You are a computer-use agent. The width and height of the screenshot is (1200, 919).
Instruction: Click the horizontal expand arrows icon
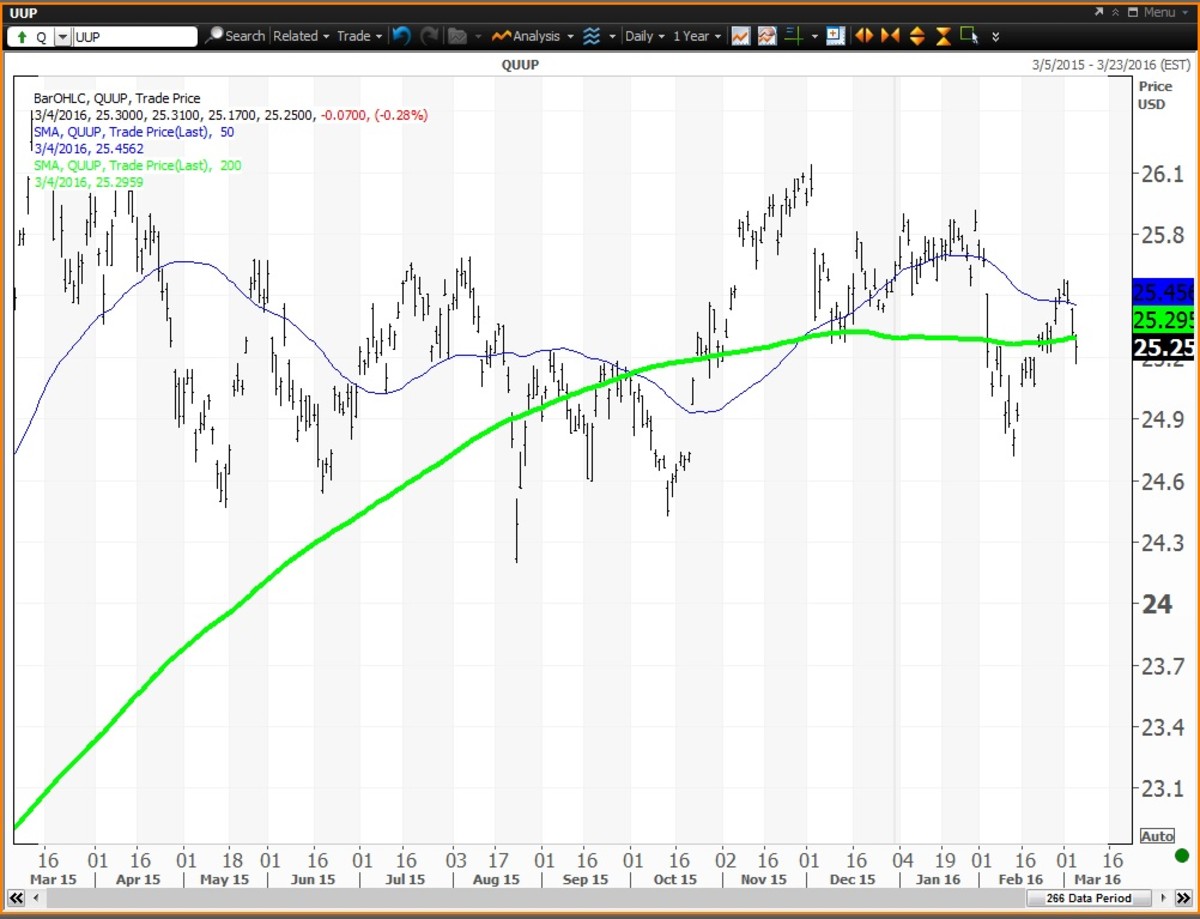click(864, 36)
